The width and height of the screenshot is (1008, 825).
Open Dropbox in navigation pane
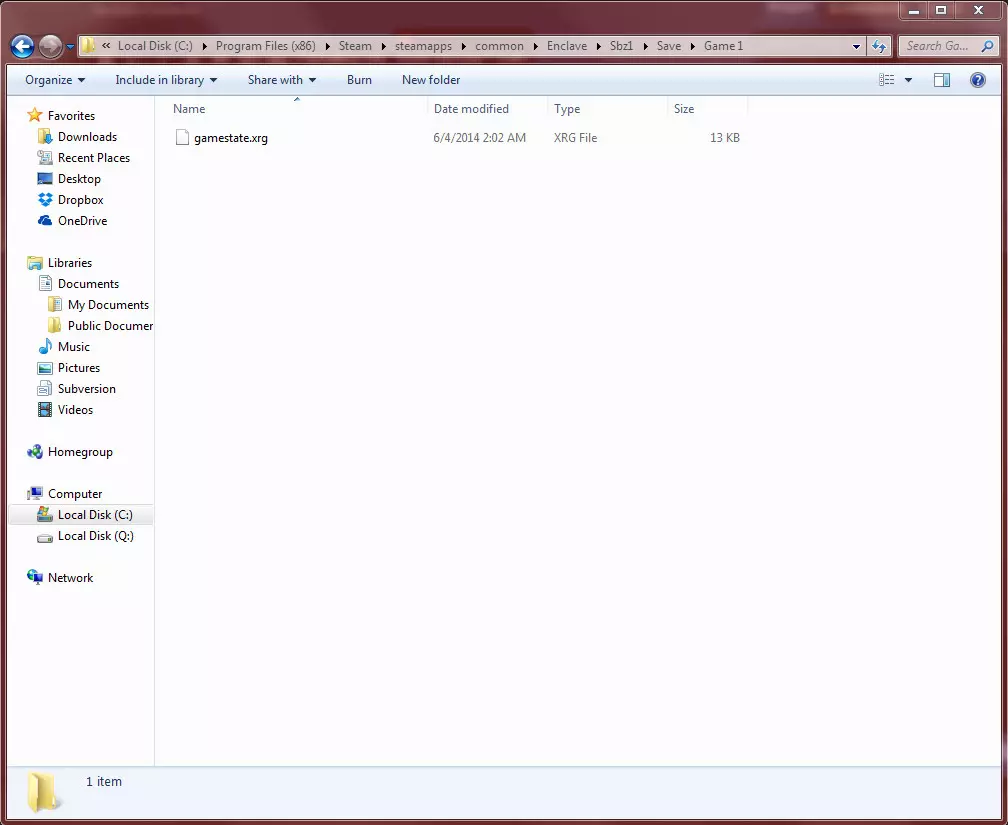[x=80, y=199]
